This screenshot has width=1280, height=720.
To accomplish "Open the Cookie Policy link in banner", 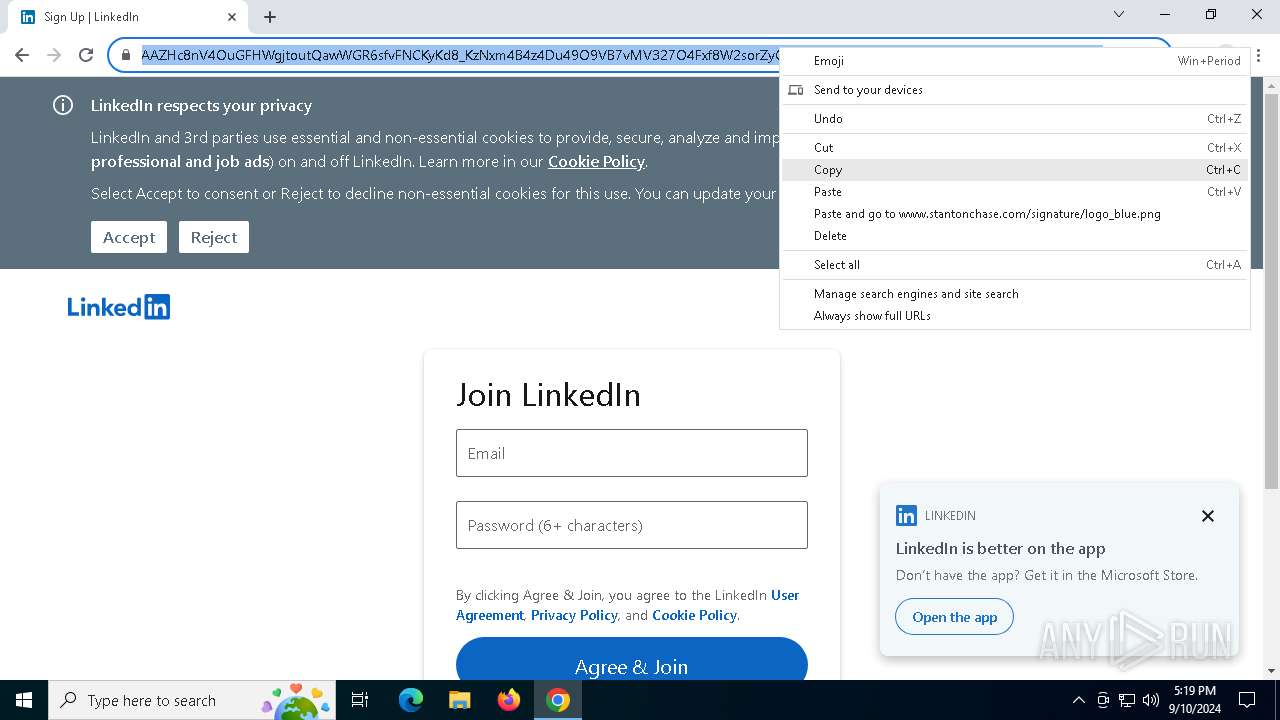I will pos(596,161).
